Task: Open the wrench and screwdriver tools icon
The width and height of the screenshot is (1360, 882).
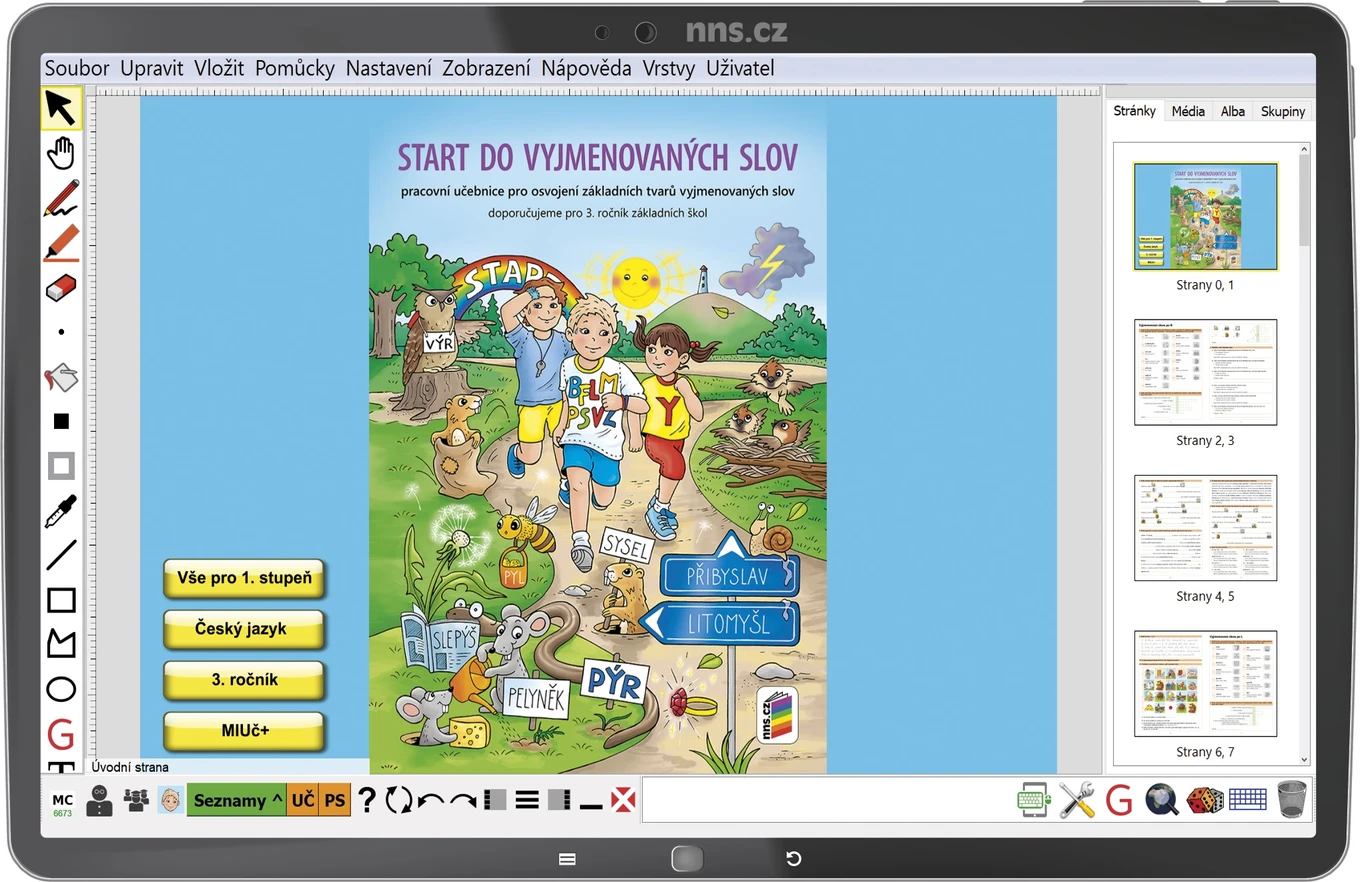Action: pos(1077,800)
